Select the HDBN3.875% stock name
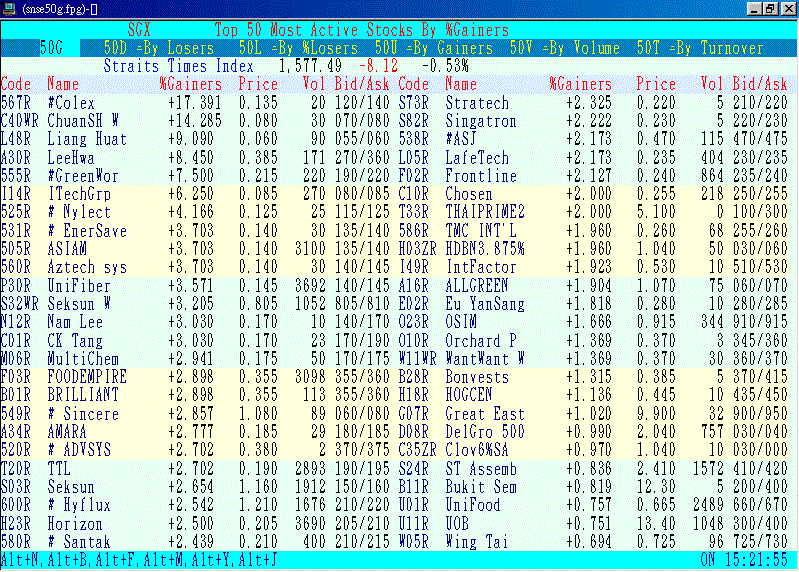 click(485, 249)
